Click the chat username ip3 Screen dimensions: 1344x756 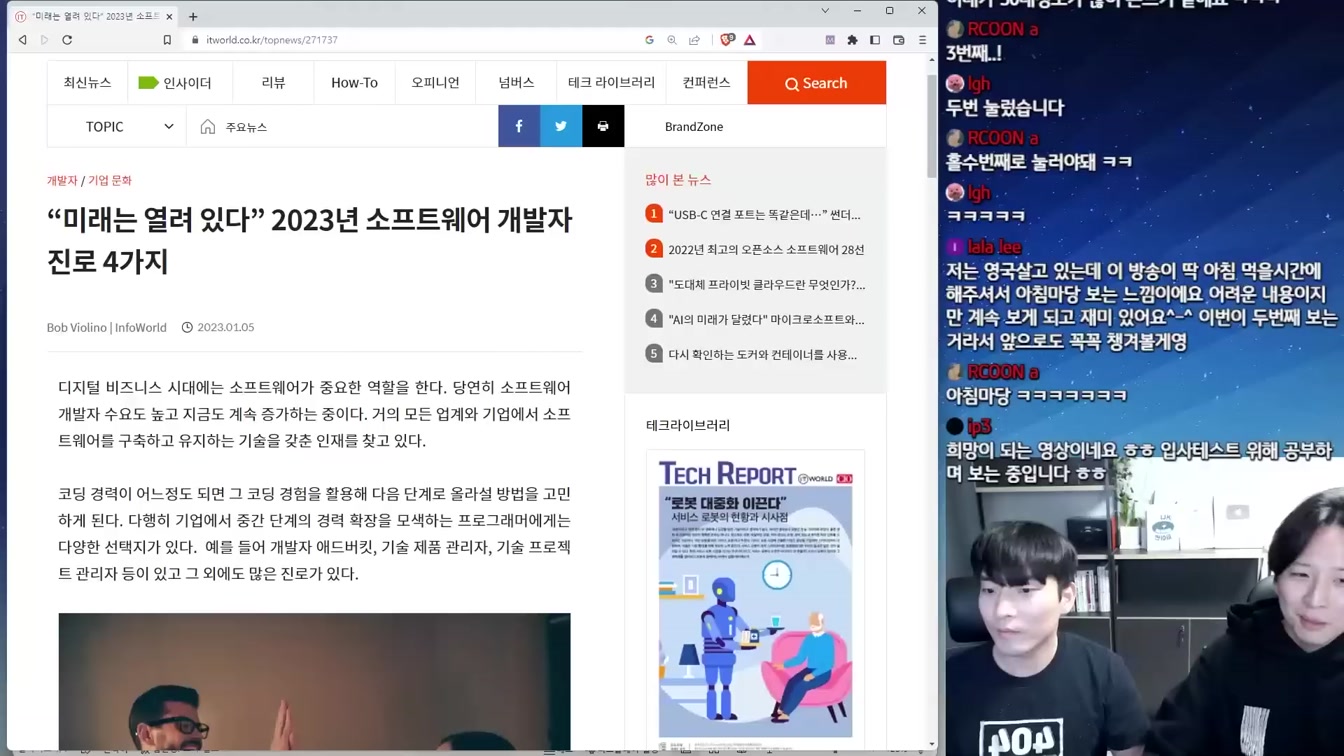click(979, 427)
